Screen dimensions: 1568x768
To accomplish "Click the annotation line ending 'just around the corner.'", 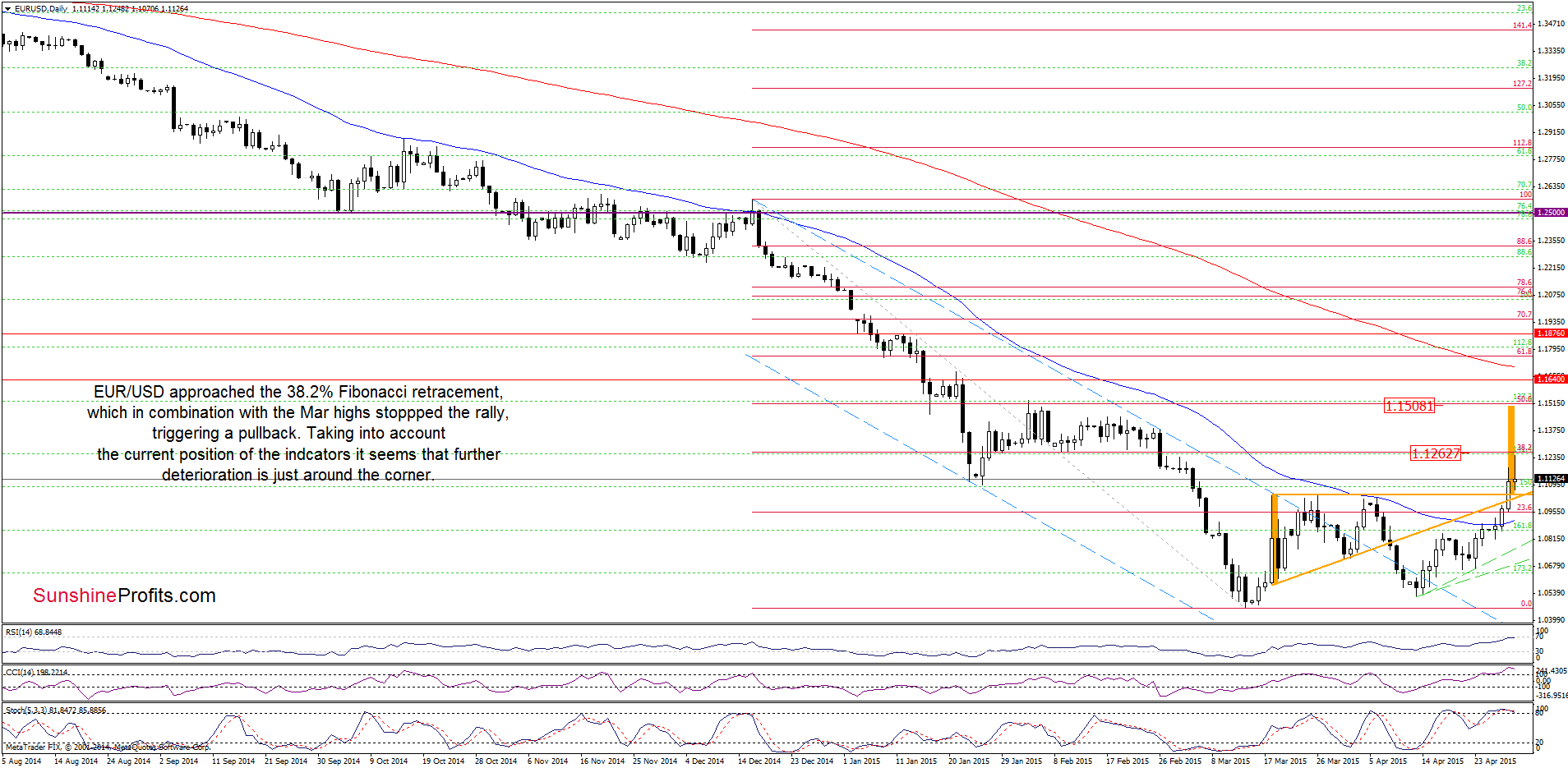I will click(298, 475).
